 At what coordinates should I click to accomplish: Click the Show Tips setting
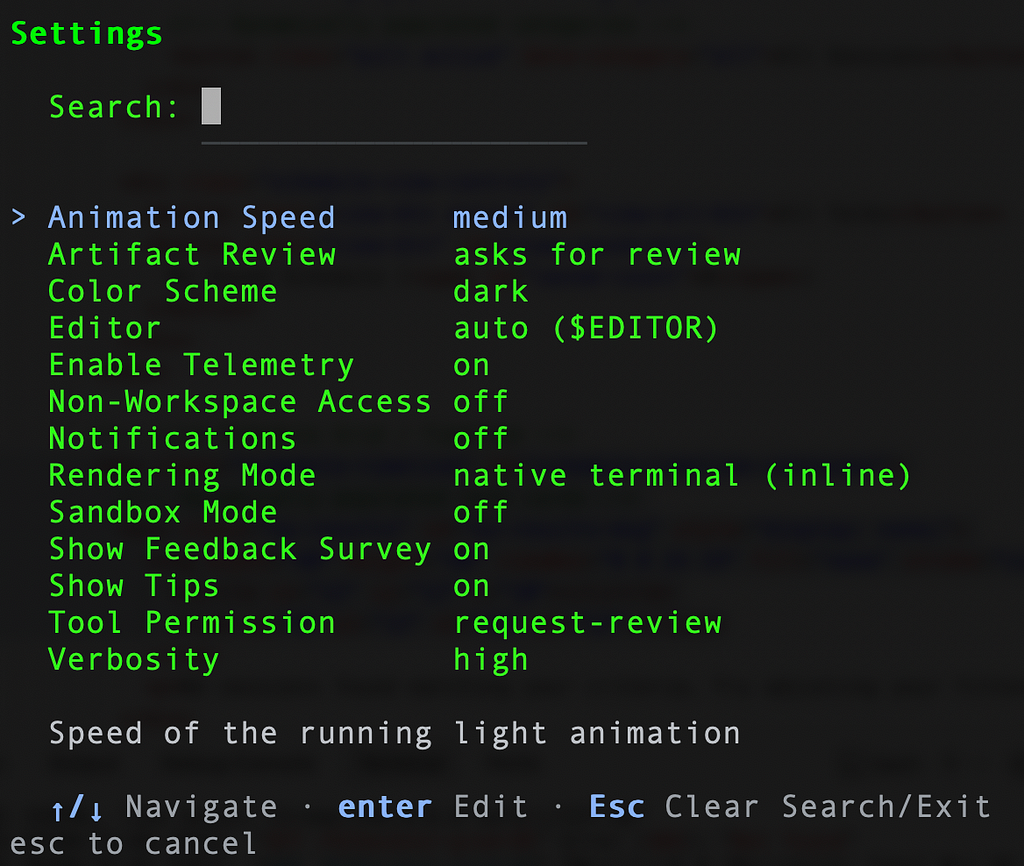point(134,586)
